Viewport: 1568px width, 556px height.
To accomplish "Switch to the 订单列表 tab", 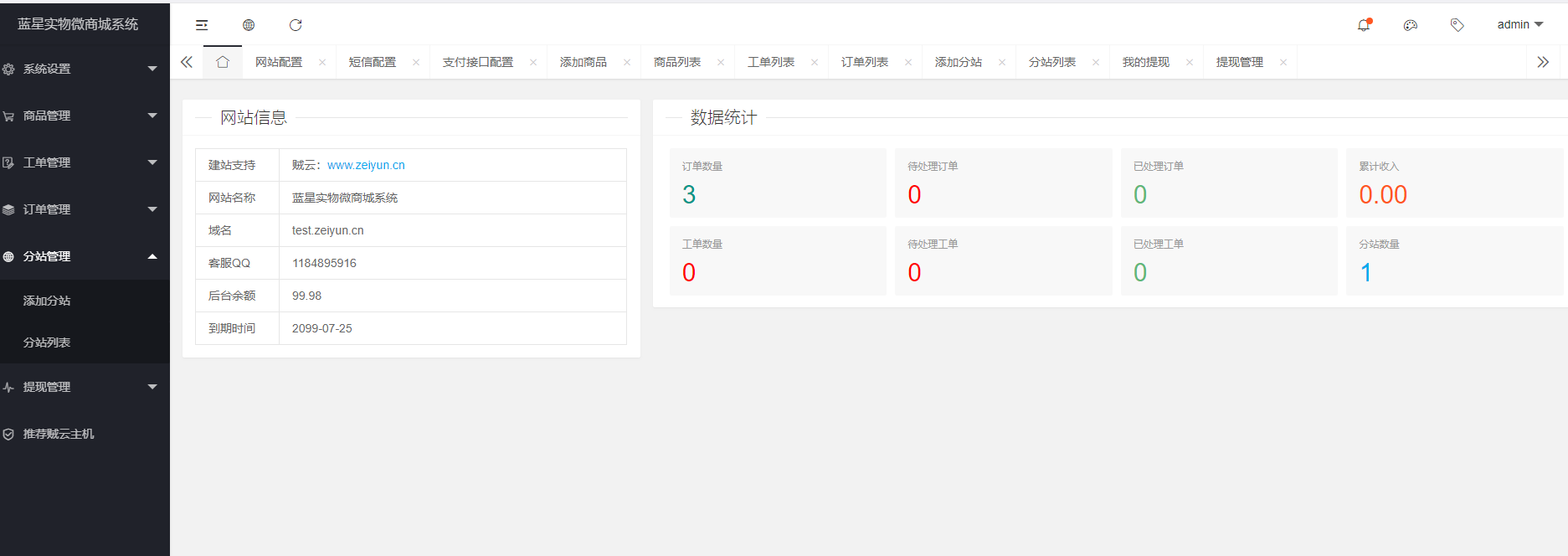I will click(865, 62).
